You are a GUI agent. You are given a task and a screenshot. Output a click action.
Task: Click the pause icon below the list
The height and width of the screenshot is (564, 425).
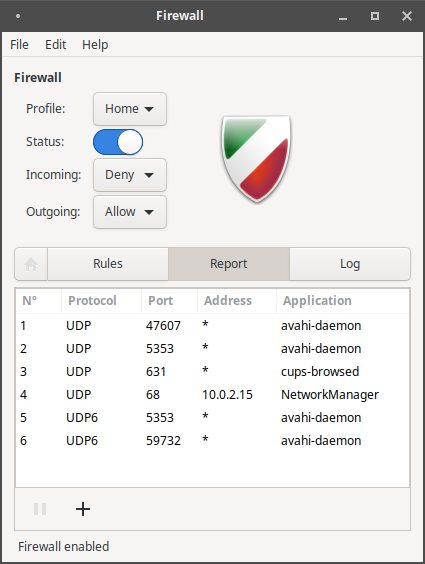40,509
